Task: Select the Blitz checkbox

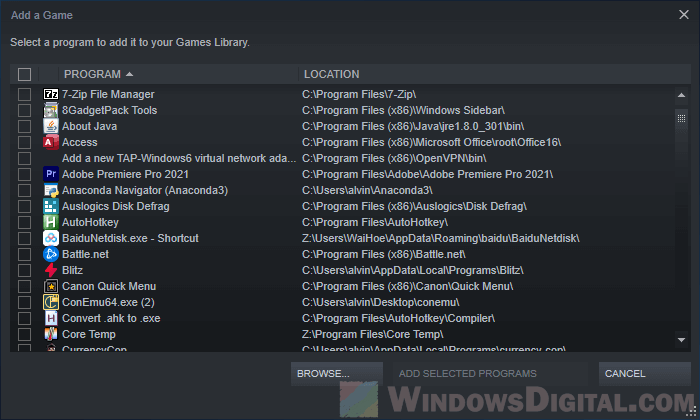Action: point(25,270)
